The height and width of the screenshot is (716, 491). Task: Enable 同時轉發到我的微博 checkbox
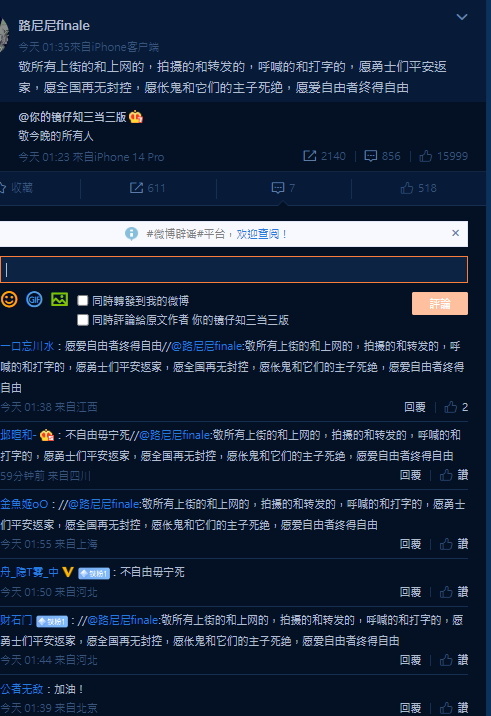point(83,300)
